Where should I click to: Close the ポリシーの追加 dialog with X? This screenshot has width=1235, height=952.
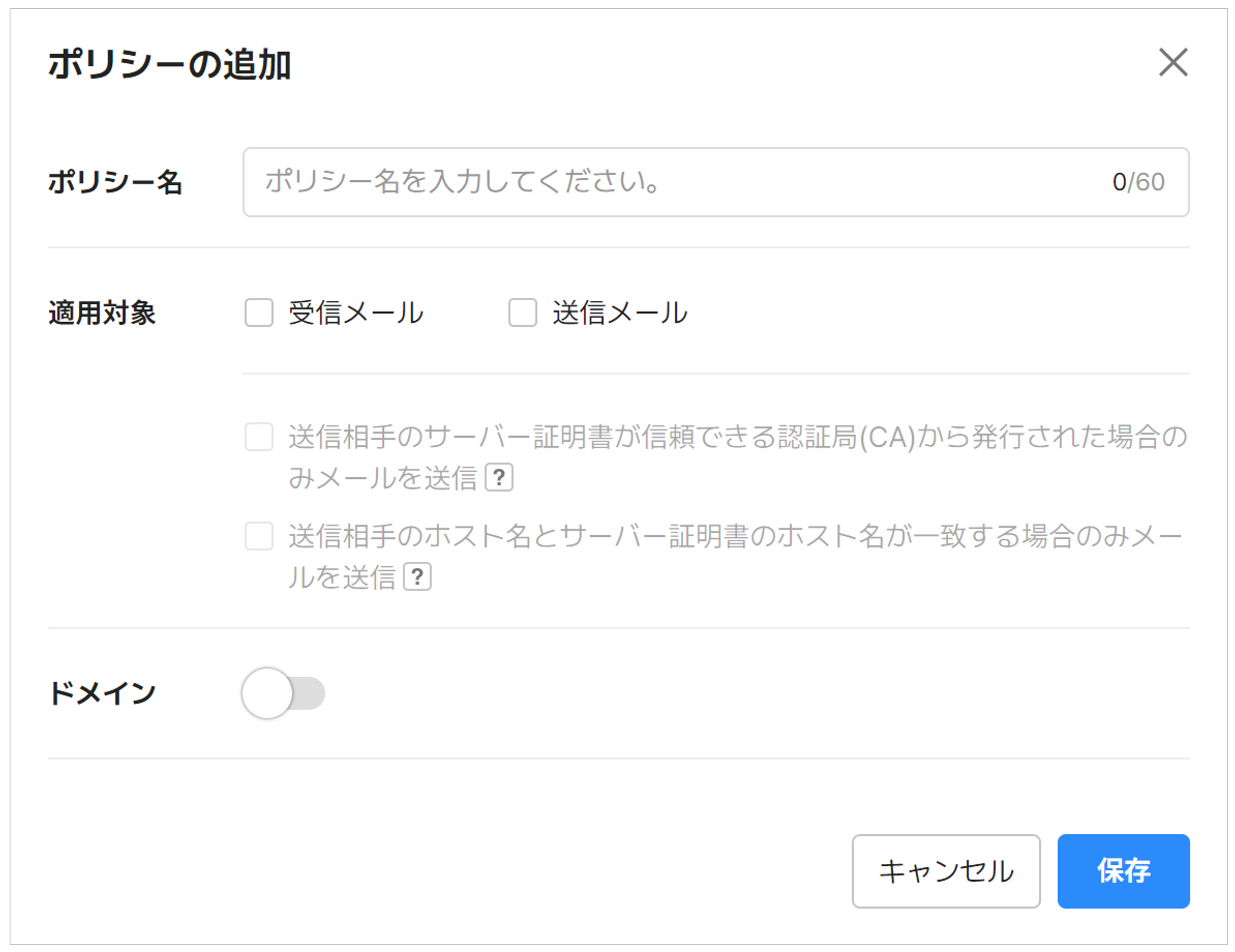pyautogui.click(x=1173, y=62)
